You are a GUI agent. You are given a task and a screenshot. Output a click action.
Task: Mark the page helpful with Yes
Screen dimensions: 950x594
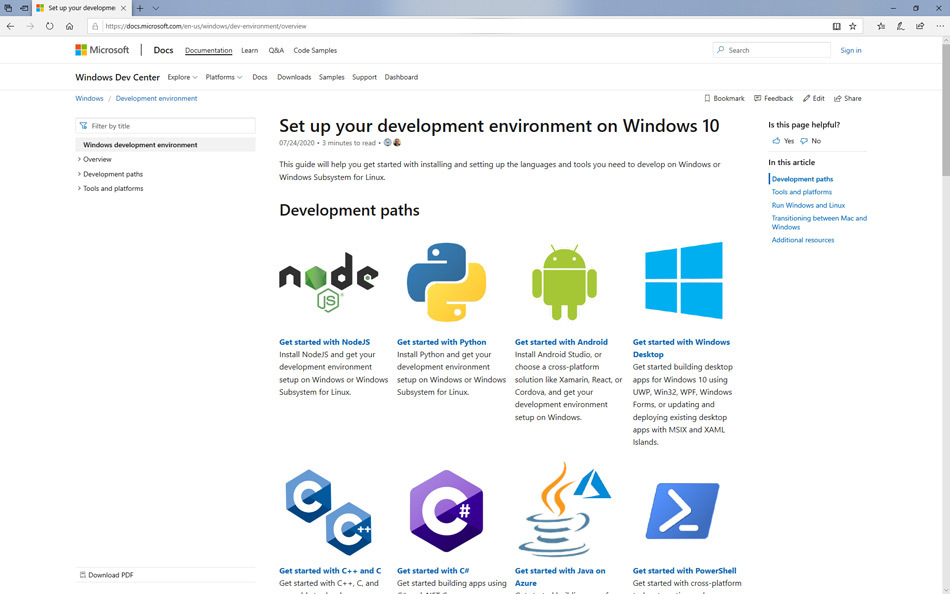[x=783, y=141]
